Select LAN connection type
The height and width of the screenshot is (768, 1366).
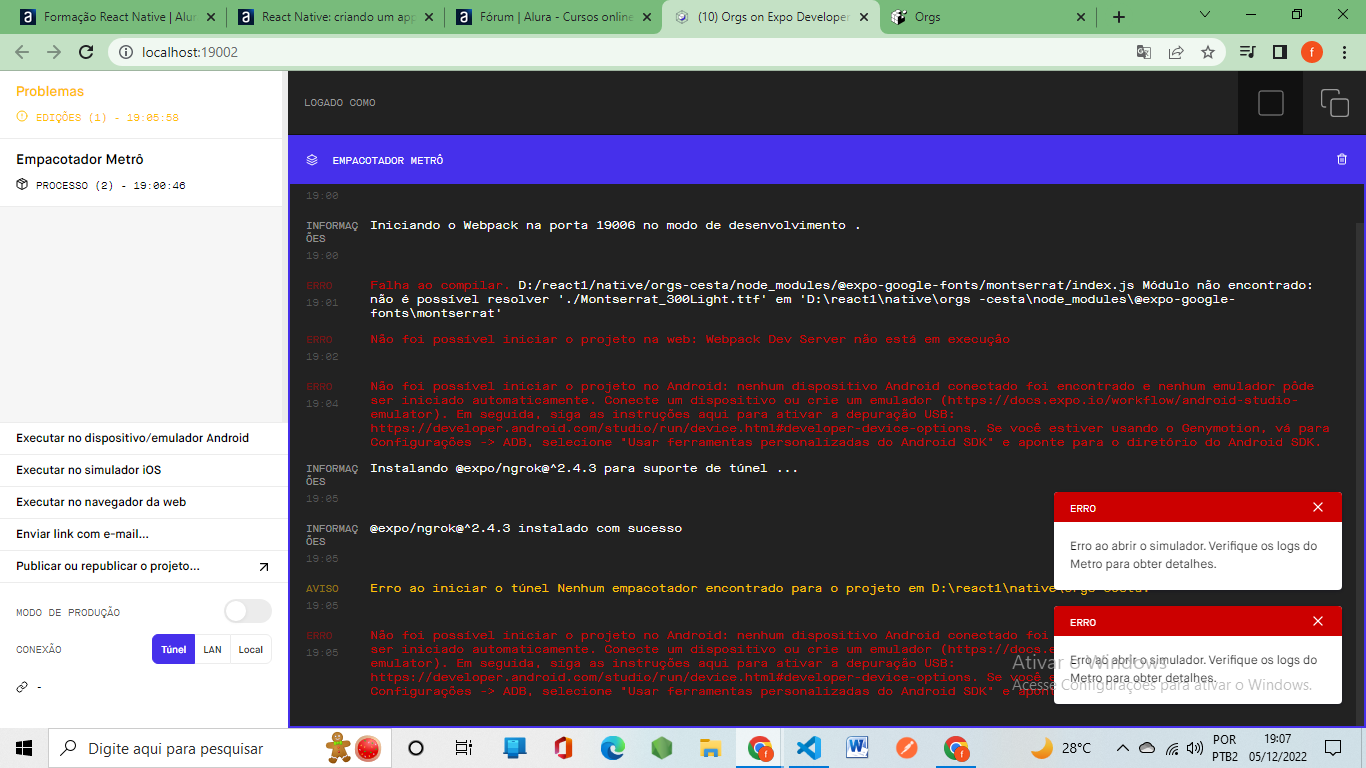212,649
